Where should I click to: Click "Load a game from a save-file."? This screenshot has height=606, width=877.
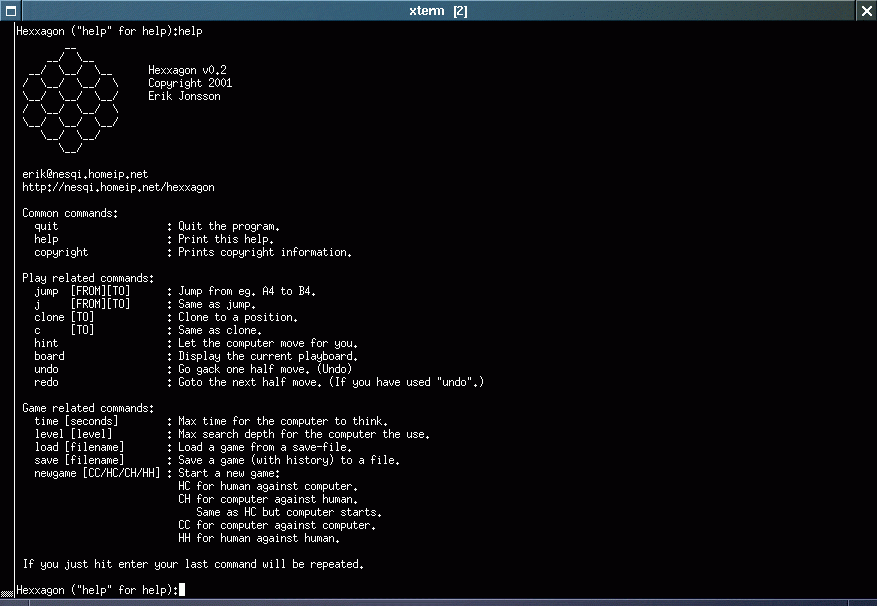[265, 447]
